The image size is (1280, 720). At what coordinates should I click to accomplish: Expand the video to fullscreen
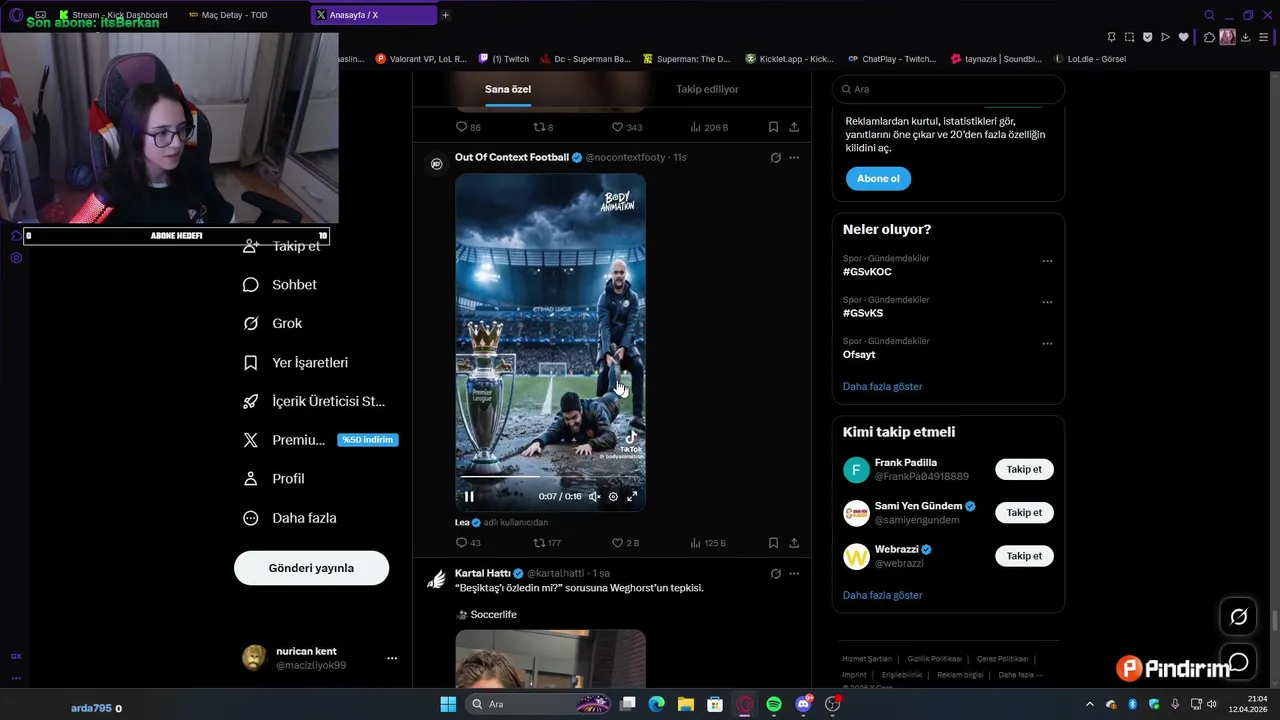pos(632,497)
